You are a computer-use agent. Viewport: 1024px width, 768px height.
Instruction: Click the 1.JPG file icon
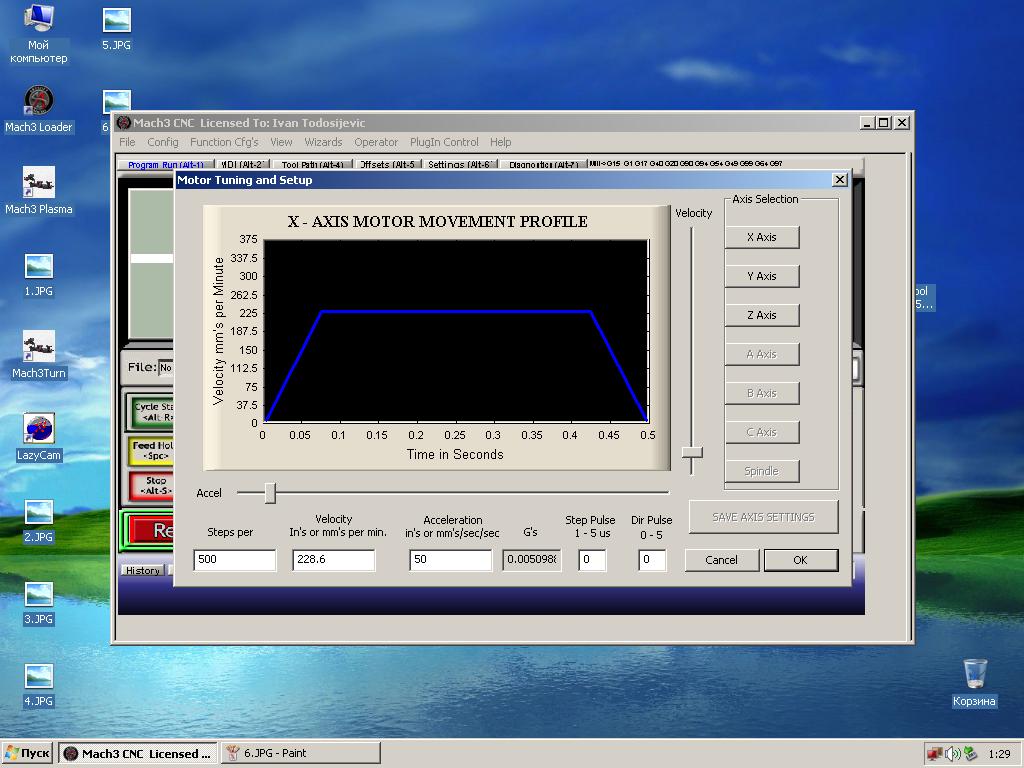[x=38, y=267]
